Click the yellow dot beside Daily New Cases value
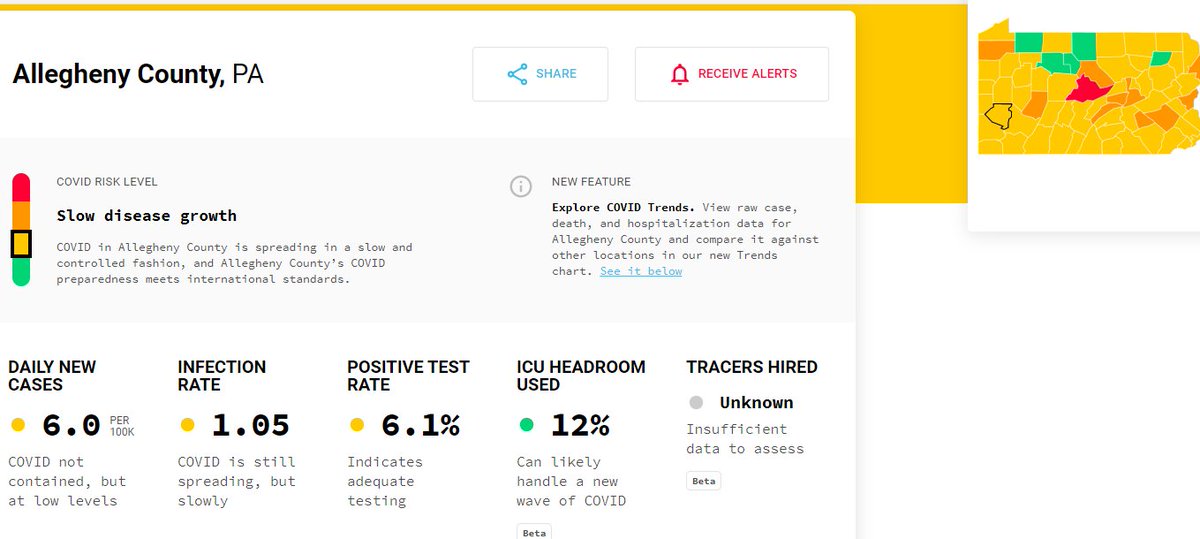Image resolution: width=1200 pixels, height=539 pixels. tap(18, 425)
